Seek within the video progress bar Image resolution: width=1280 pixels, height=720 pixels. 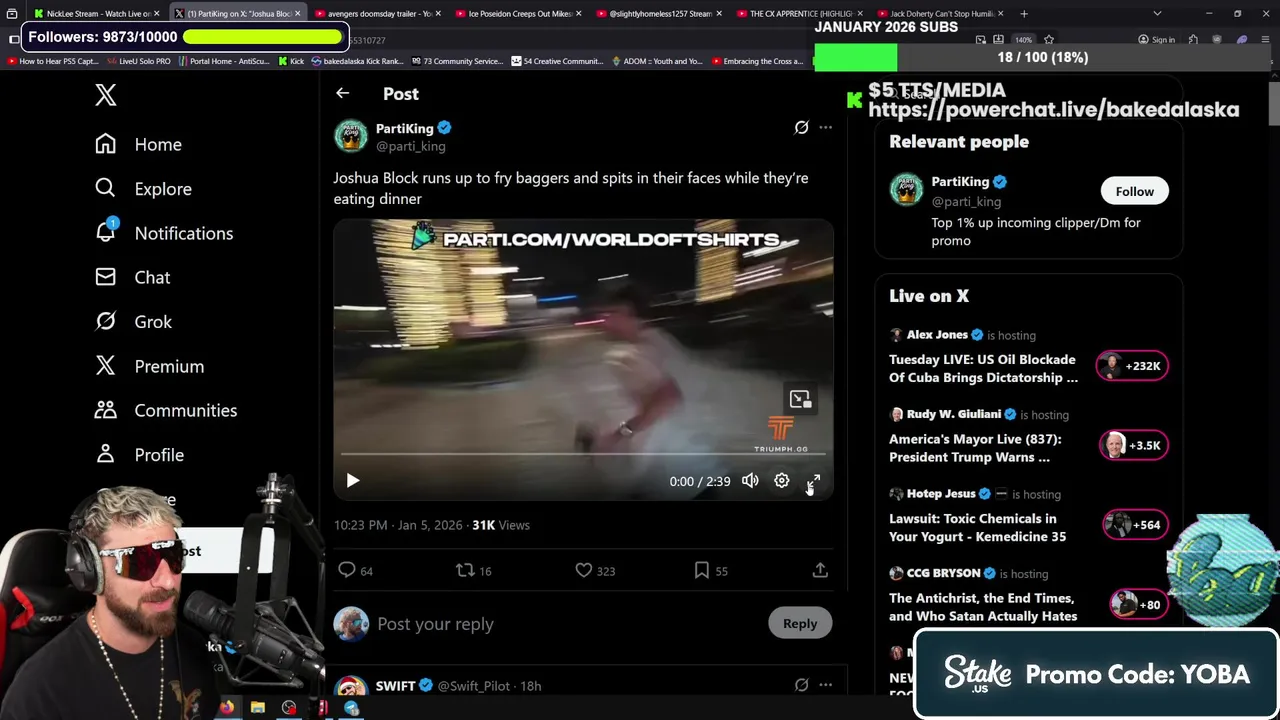coord(583,454)
